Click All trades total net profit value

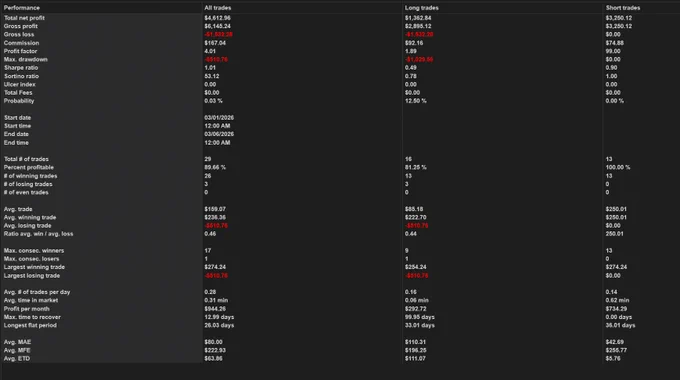(217, 18)
